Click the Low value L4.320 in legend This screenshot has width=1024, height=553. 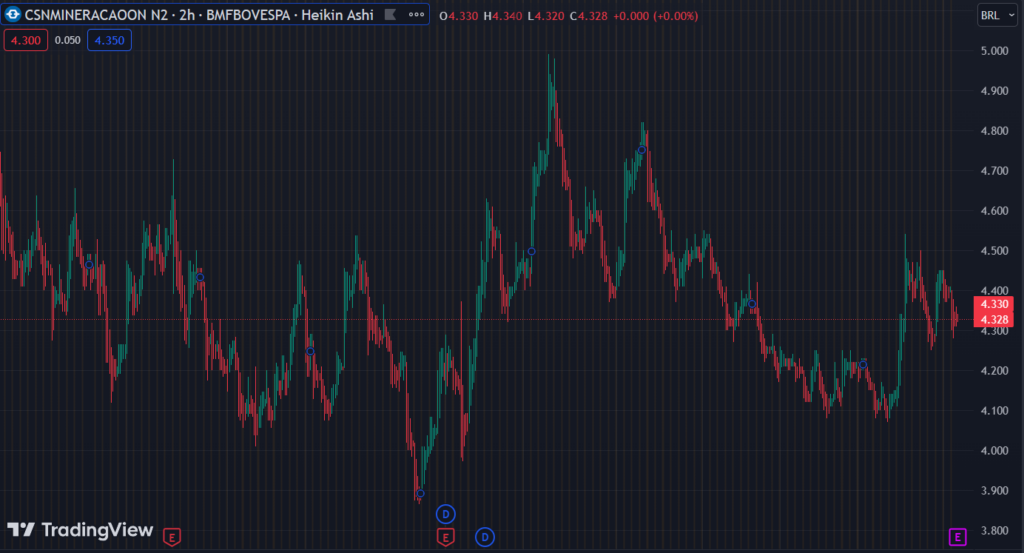tap(546, 16)
